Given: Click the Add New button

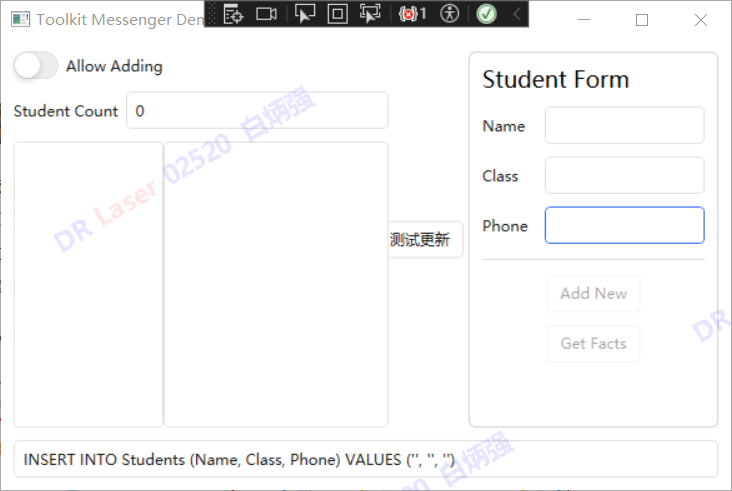Looking at the screenshot, I should (x=593, y=294).
